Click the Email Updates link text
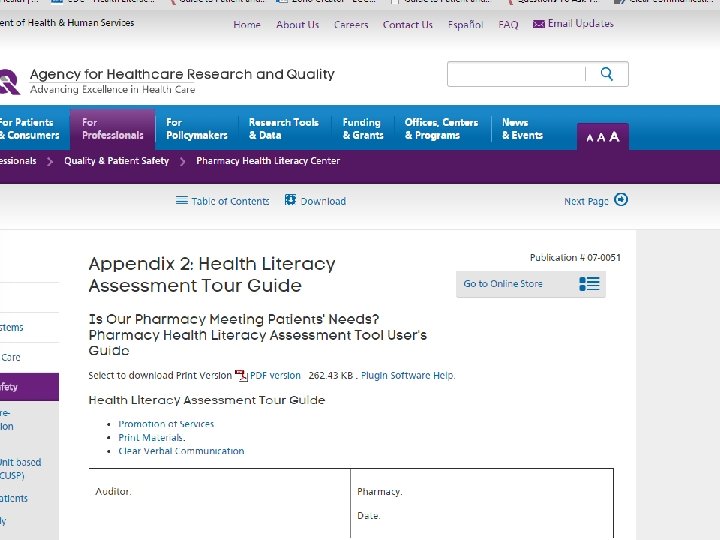The width and height of the screenshot is (720, 540). point(581,23)
